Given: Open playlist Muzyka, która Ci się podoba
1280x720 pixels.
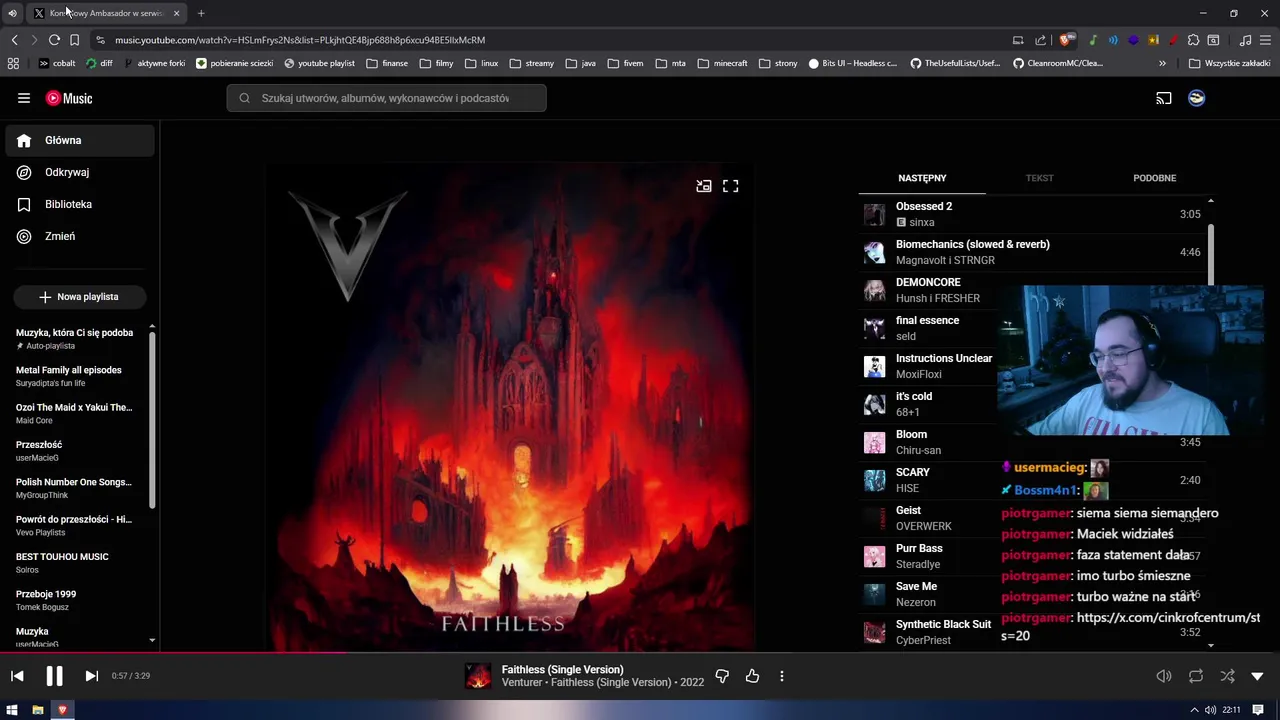Looking at the screenshot, I should coord(75,339).
